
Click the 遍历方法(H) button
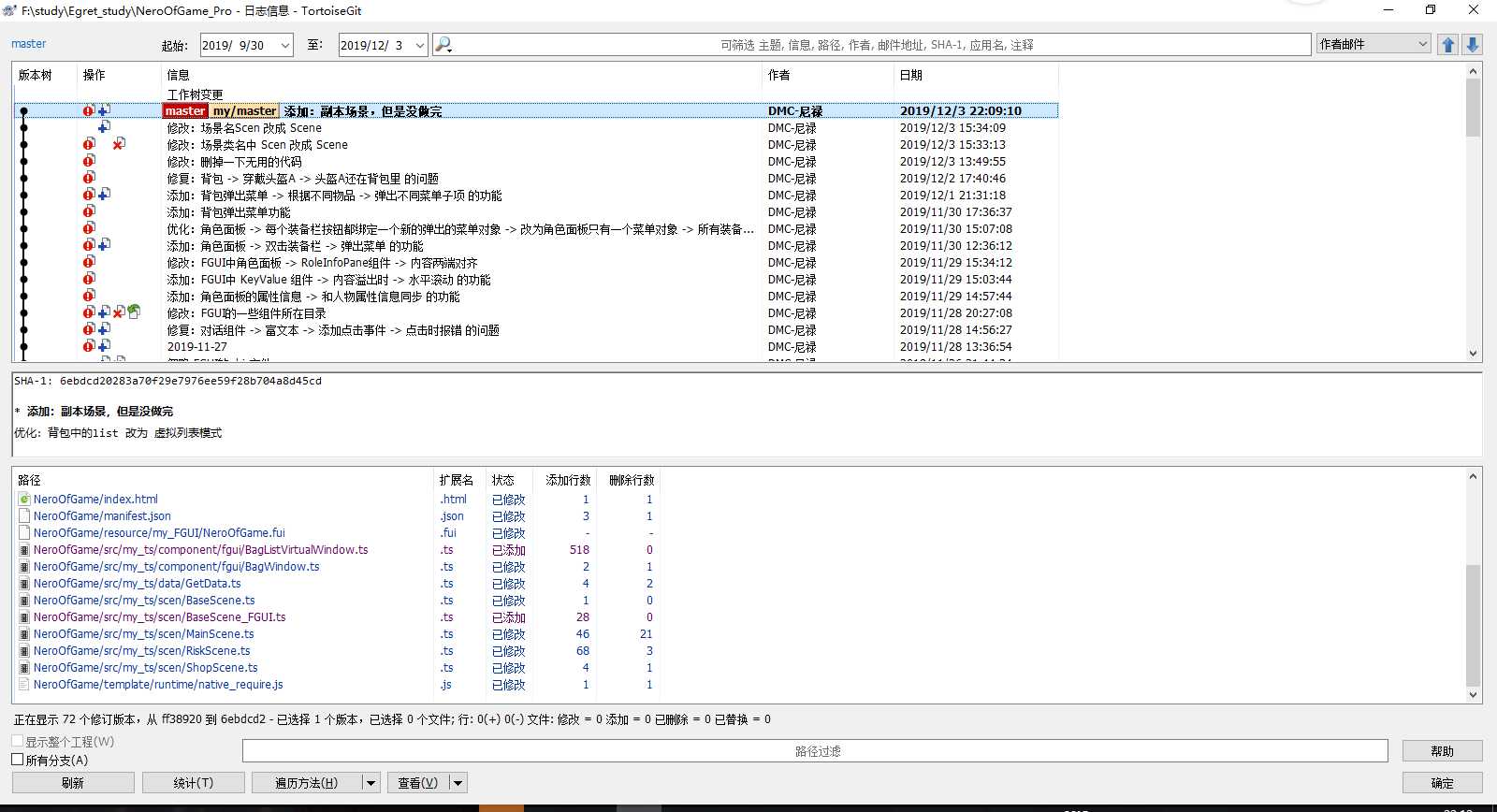[x=307, y=783]
